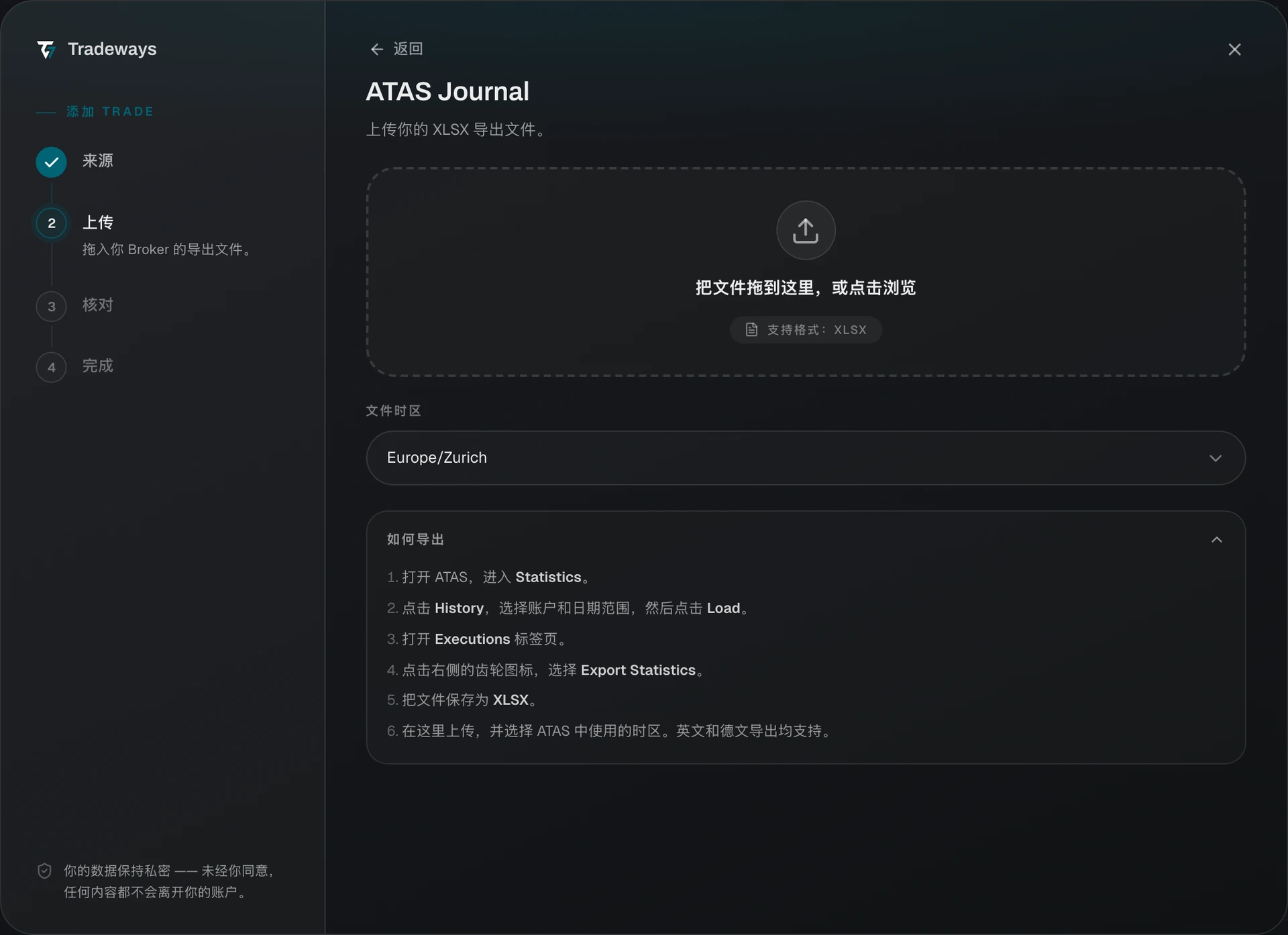Select step 3 circle for 核对
This screenshot has height=935, width=1288.
point(51,307)
